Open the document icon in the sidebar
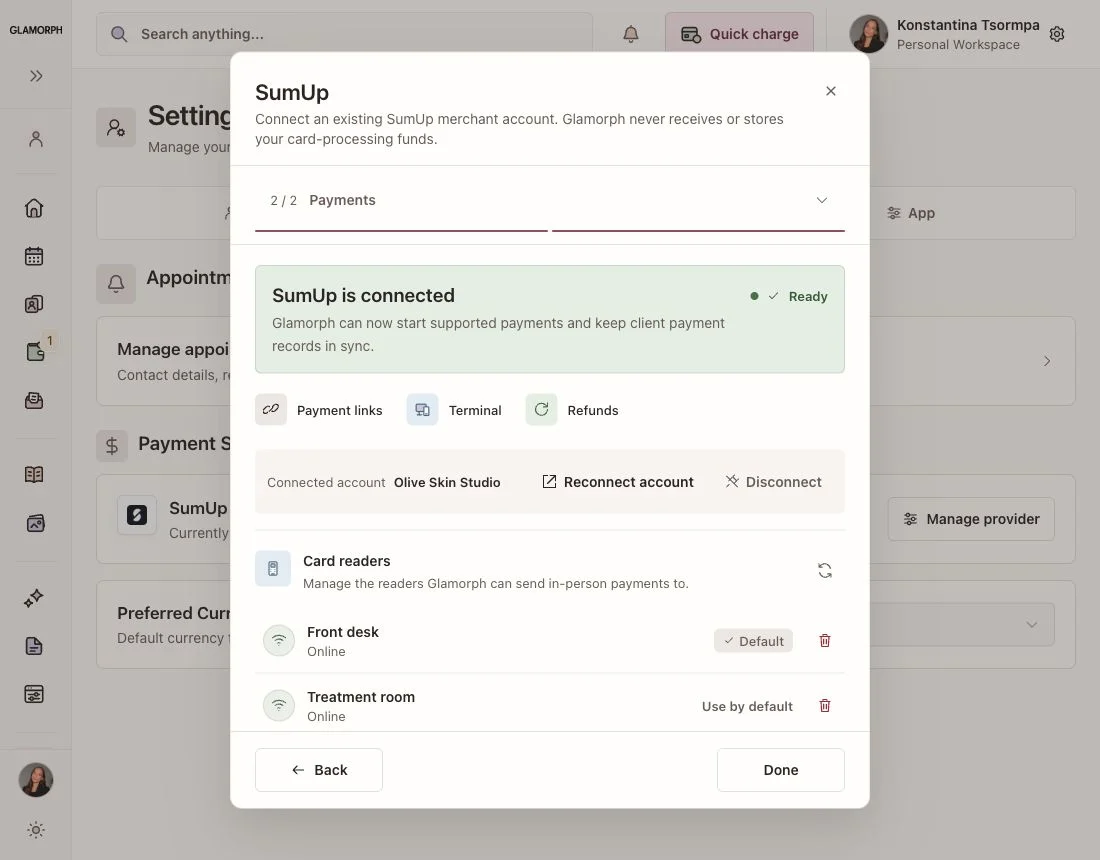 click(34, 646)
